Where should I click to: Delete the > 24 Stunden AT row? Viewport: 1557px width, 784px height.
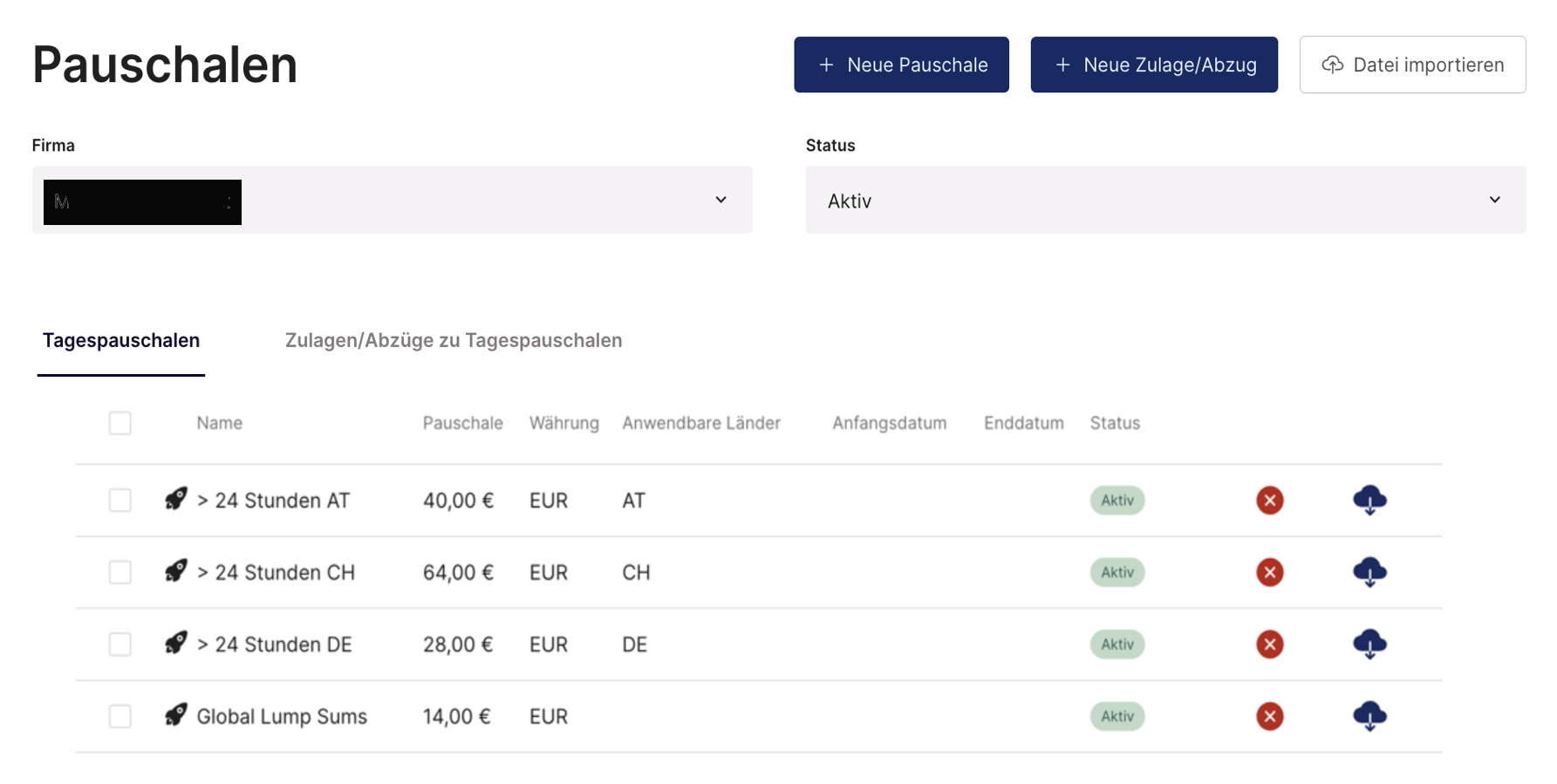[x=1269, y=501]
